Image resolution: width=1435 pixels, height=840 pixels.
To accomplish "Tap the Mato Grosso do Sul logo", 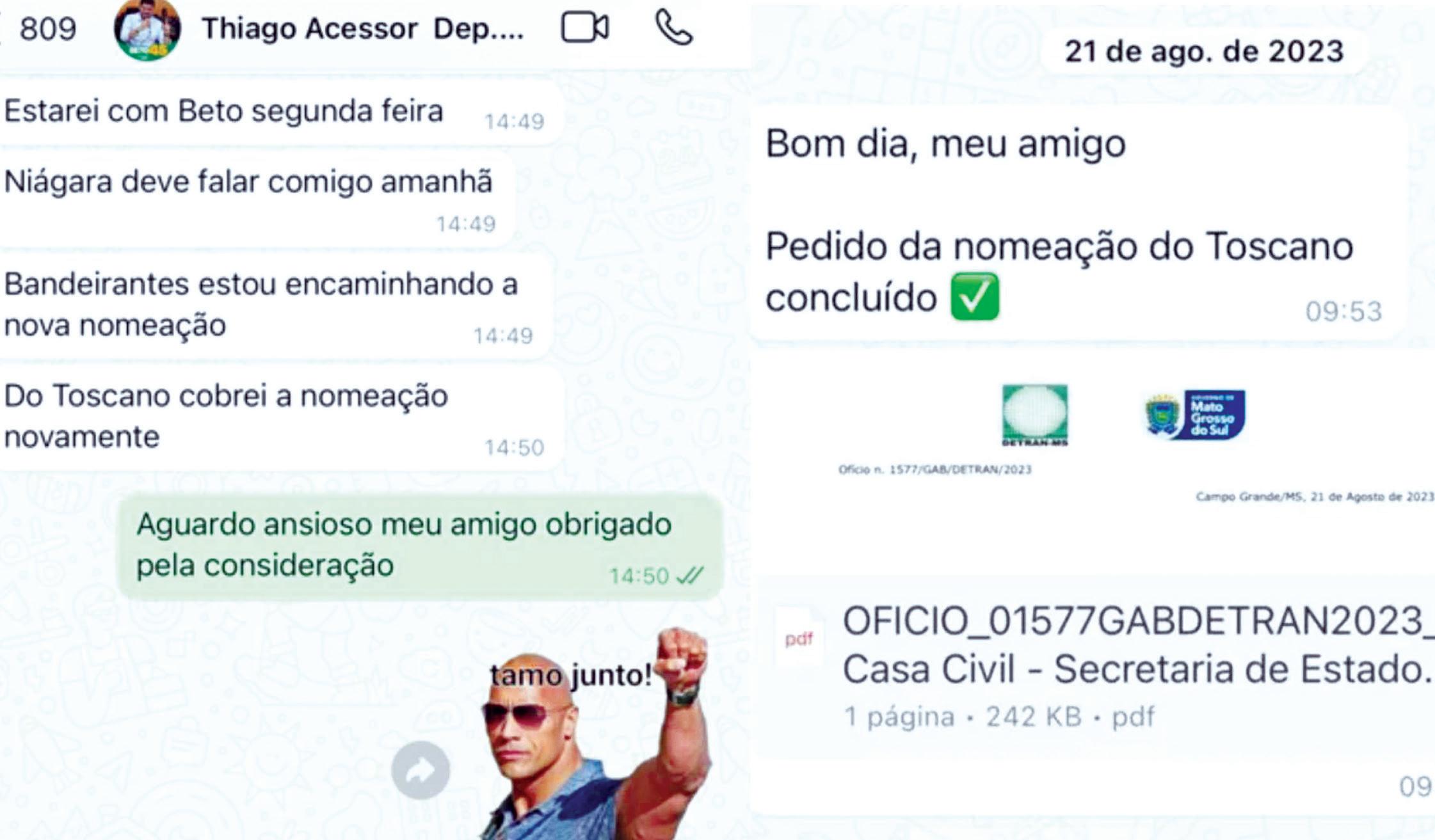I will click(1195, 415).
